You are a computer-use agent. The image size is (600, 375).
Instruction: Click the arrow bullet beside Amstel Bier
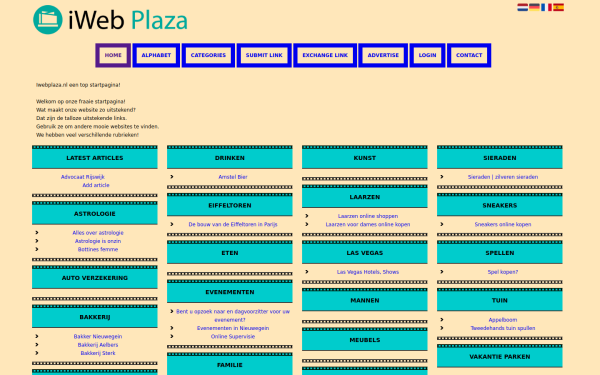pyautogui.click(x=172, y=177)
